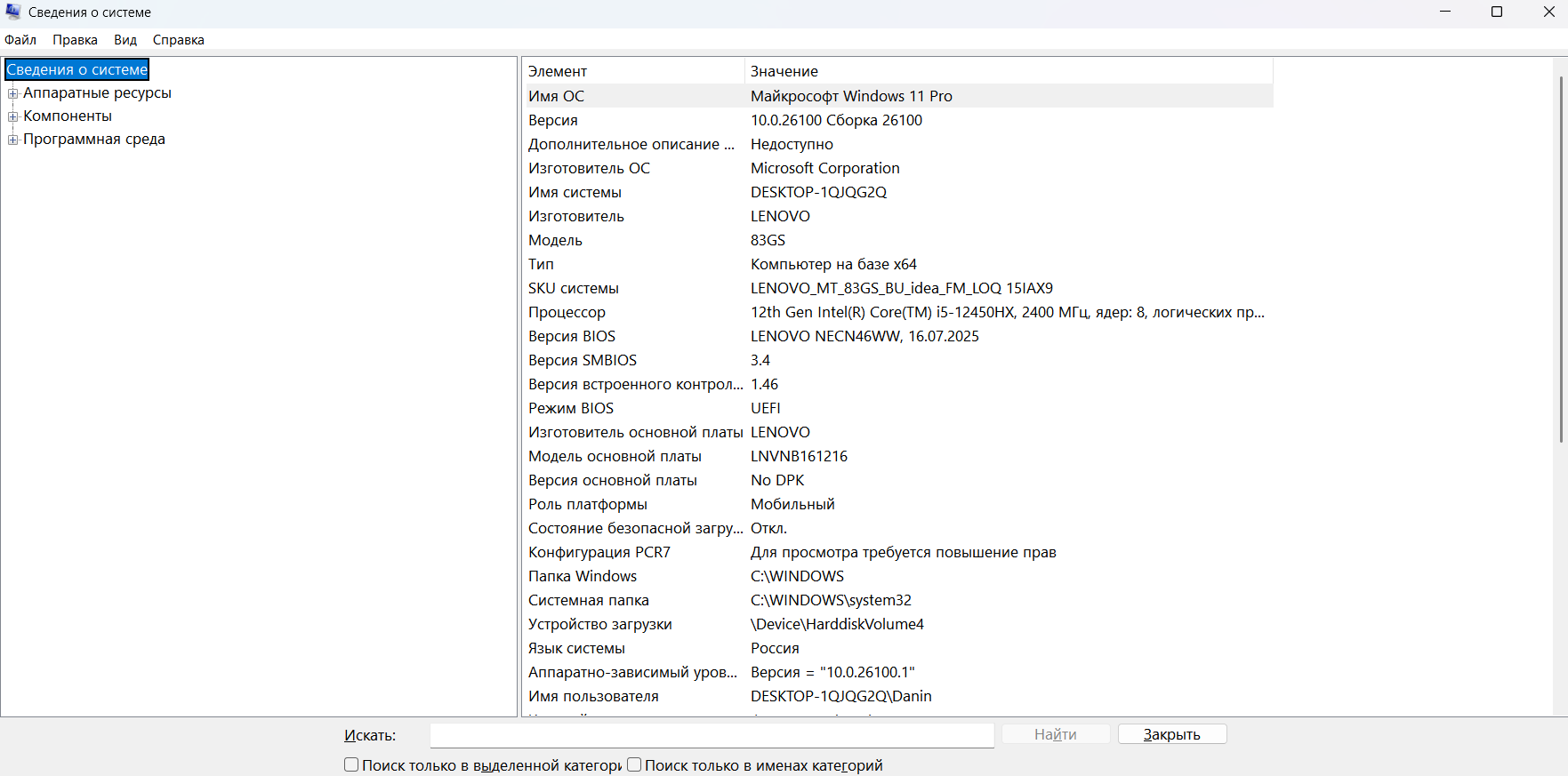Viewport: 1568px width, 776px height.
Task: Select value 12th Gen Intel Core i5-12450HX
Action: tap(1008, 312)
